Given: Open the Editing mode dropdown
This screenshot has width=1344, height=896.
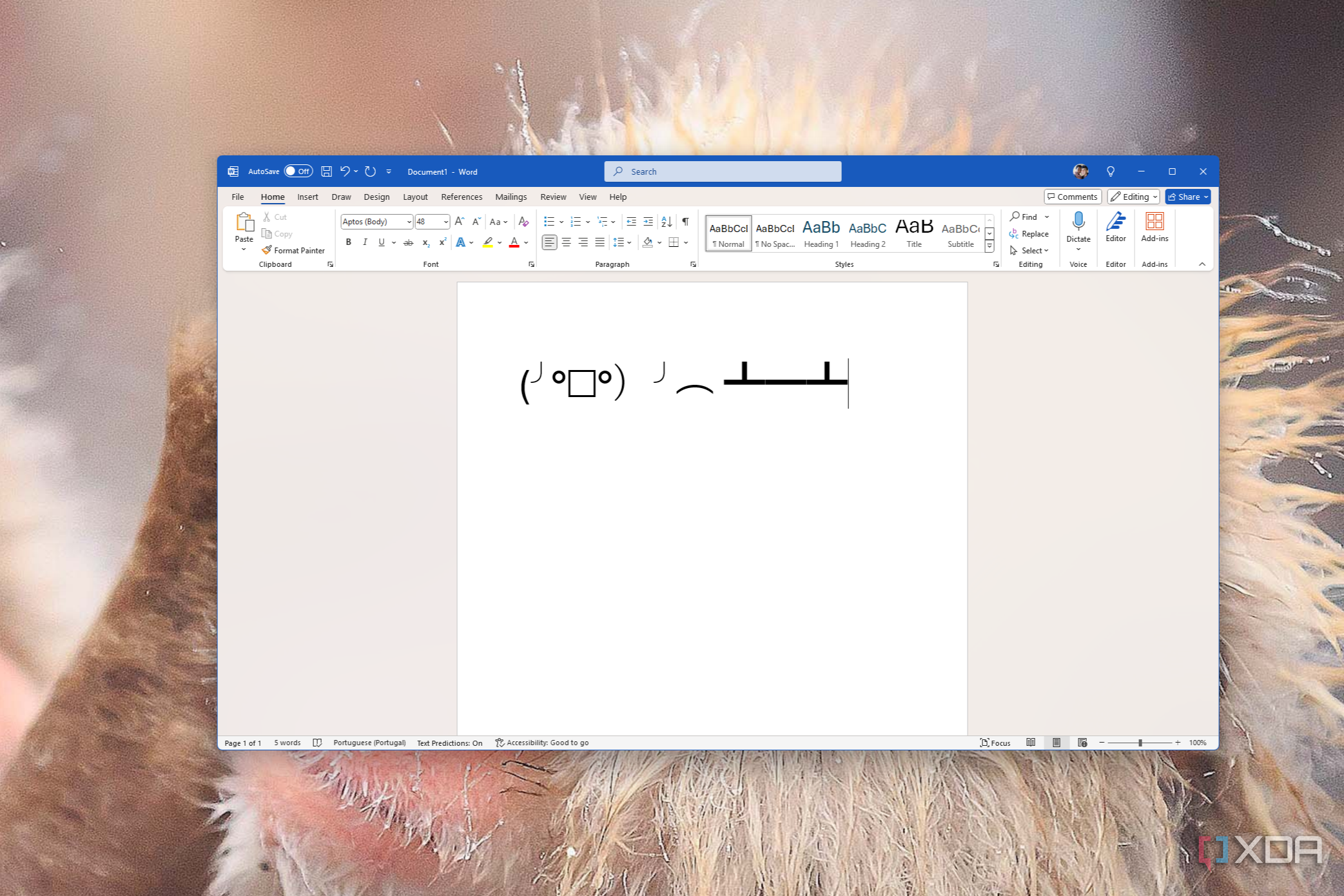Looking at the screenshot, I should [1133, 197].
